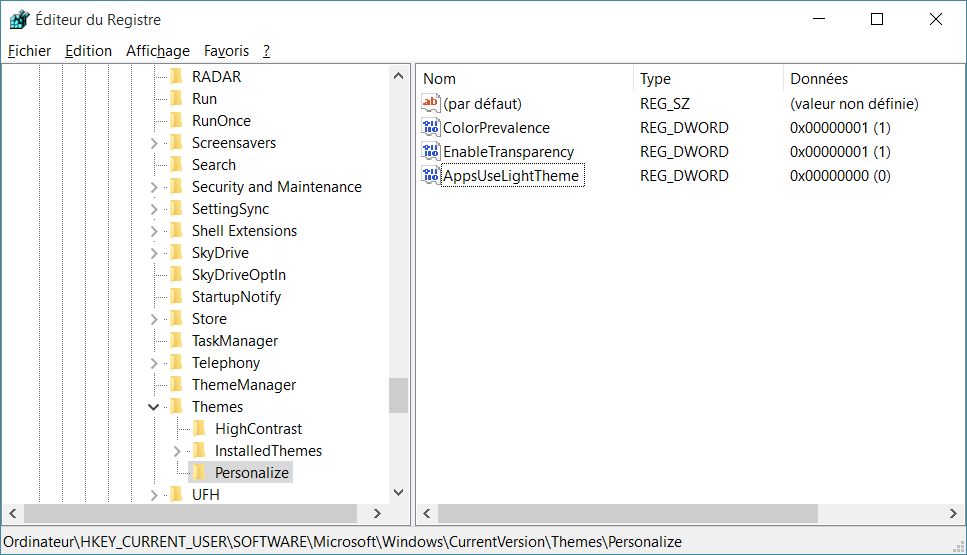The image size is (967, 555).
Task: Select the TaskManager key label
Action: click(x=235, y=340)
